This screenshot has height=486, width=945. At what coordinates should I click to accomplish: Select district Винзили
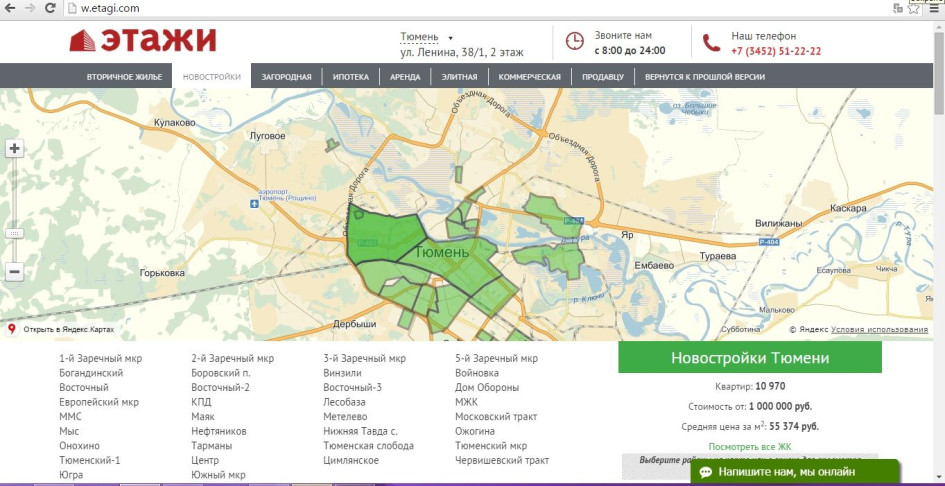pyautogui.click(x=342, y=373)
